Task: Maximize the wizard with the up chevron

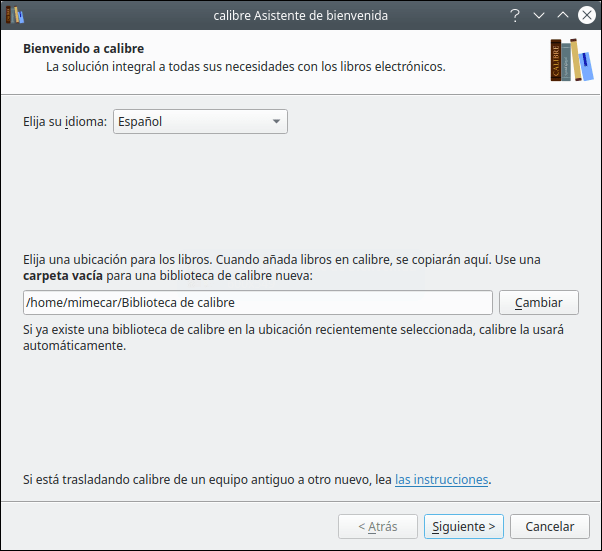Action: tap(563, 15)
